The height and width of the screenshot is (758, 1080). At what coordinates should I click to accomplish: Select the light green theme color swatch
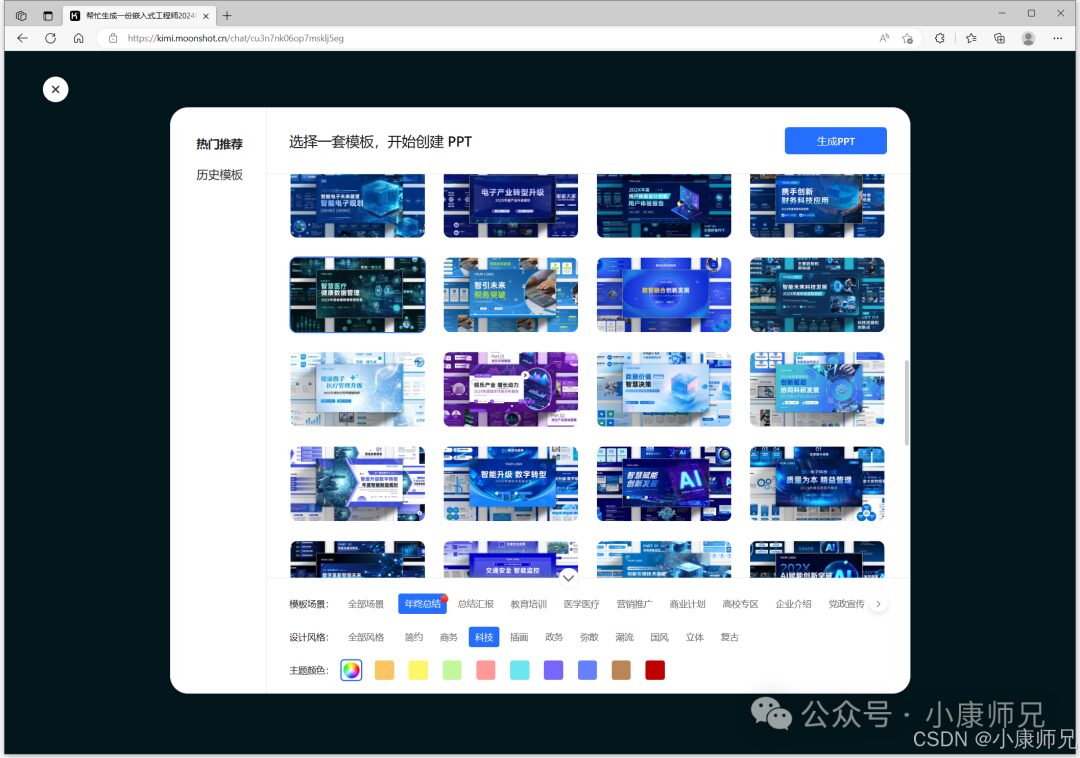[x=452, y=670]
